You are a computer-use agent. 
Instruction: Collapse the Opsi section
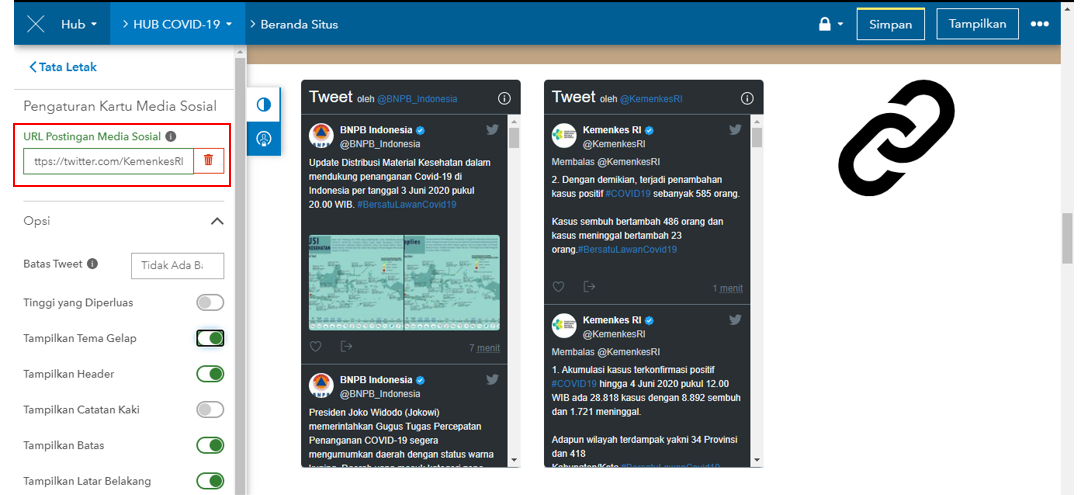coord(217,222)
